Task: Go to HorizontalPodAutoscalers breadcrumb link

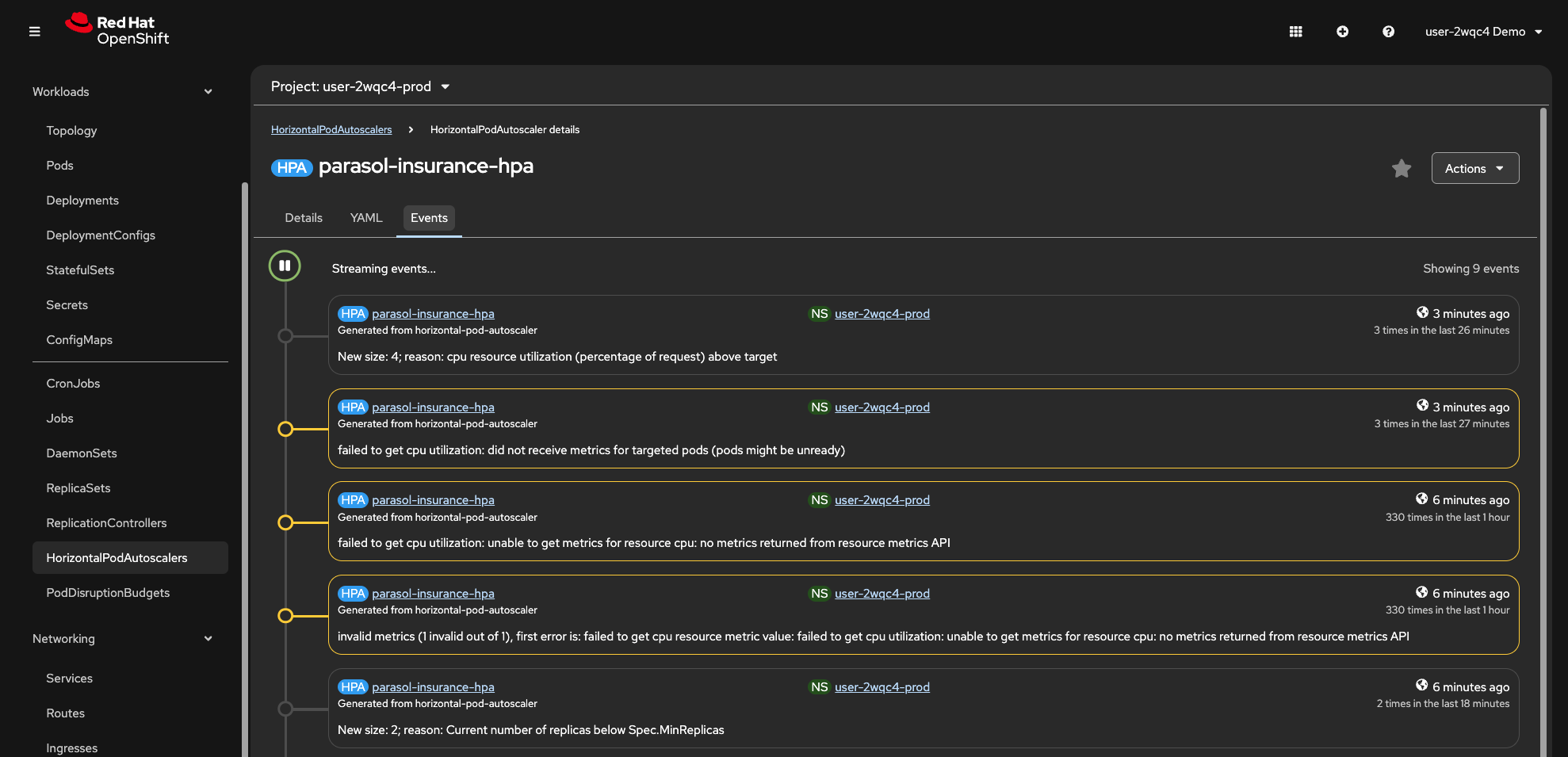Action: coord(331,130)
